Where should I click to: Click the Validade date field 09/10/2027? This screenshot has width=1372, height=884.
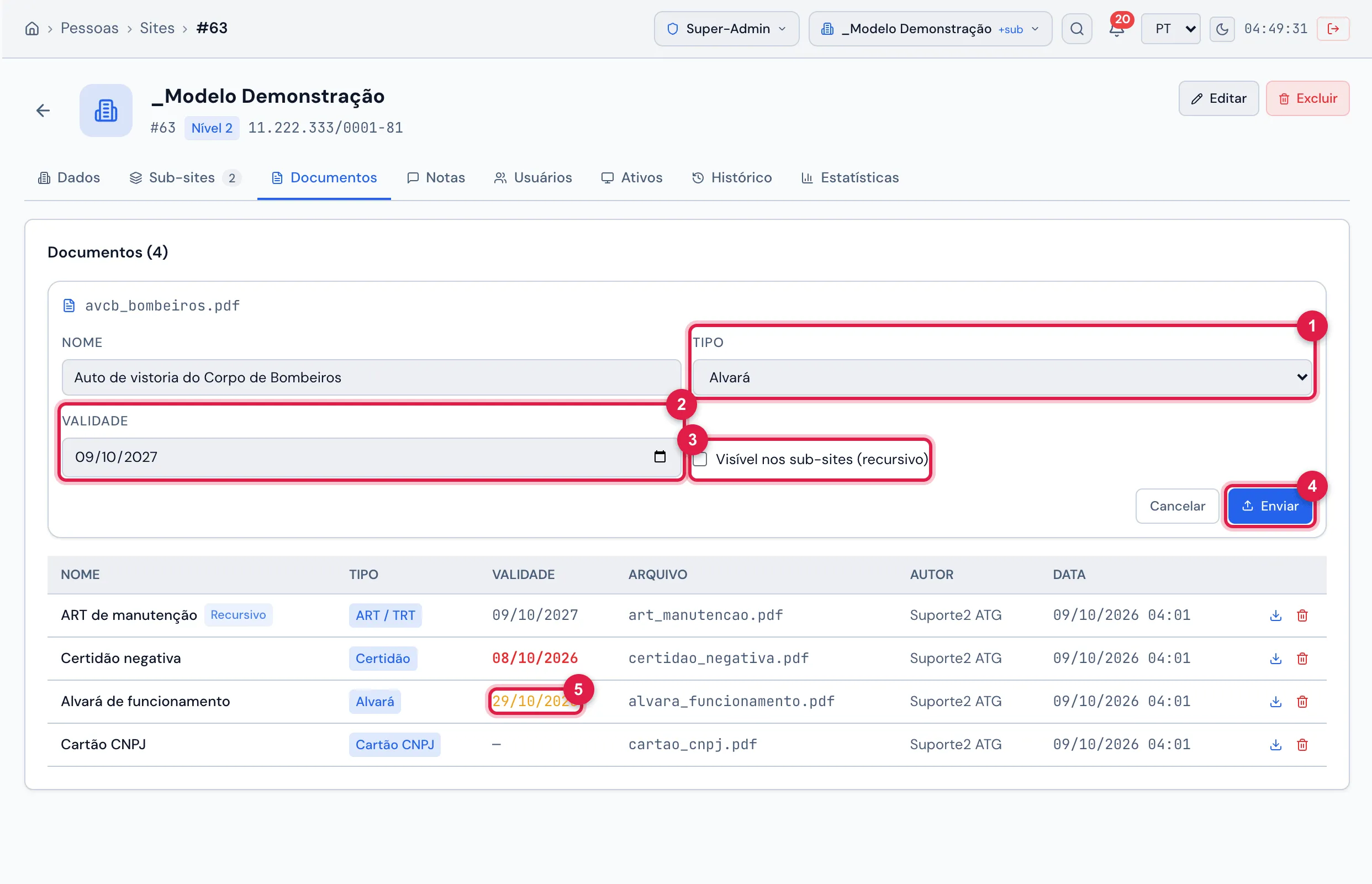tap(371, 457)
